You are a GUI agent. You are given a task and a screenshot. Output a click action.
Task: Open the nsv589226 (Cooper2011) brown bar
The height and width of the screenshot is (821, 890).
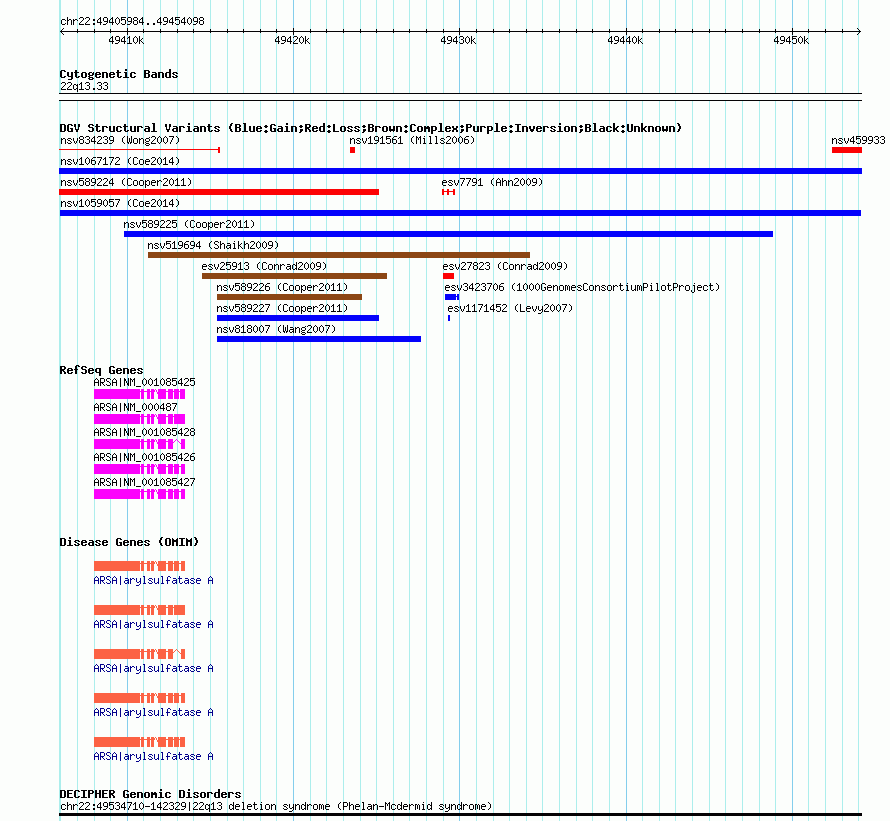(x=289, y=297)
